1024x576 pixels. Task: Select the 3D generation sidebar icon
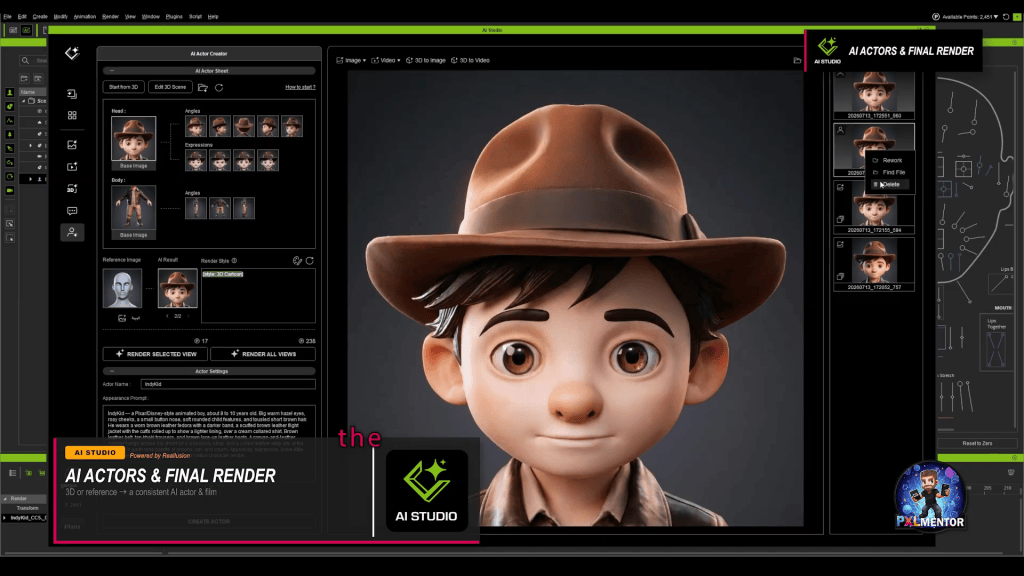pyautogui.click(x=72, y=189)
